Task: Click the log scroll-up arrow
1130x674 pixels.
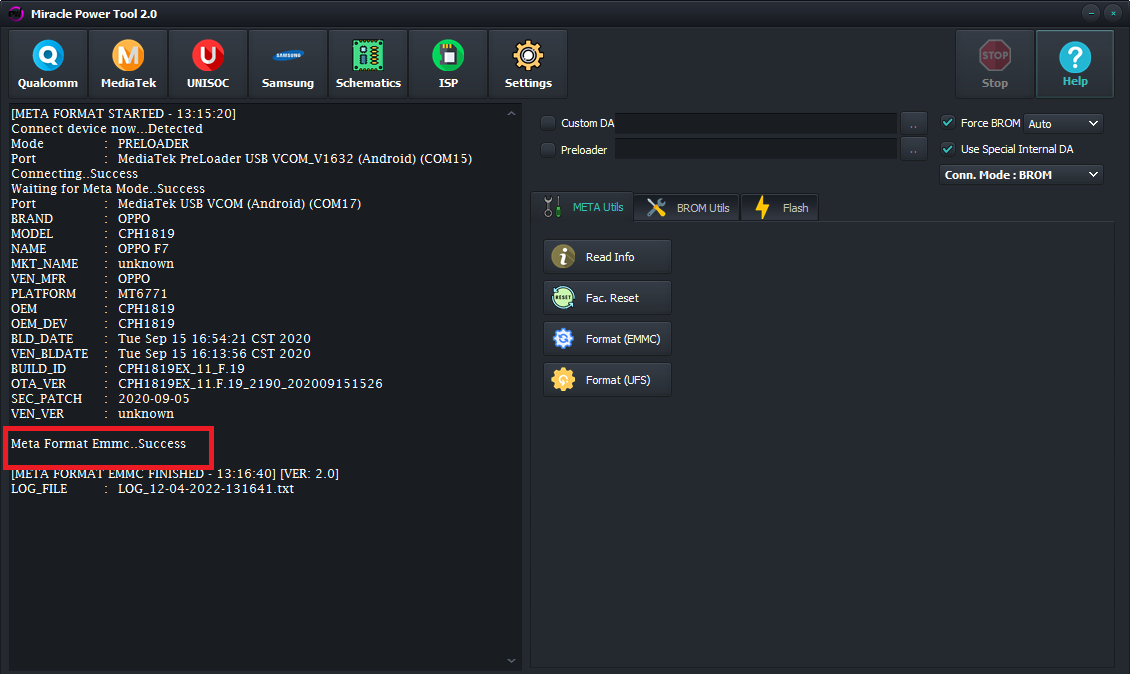Action: (511, 114)
